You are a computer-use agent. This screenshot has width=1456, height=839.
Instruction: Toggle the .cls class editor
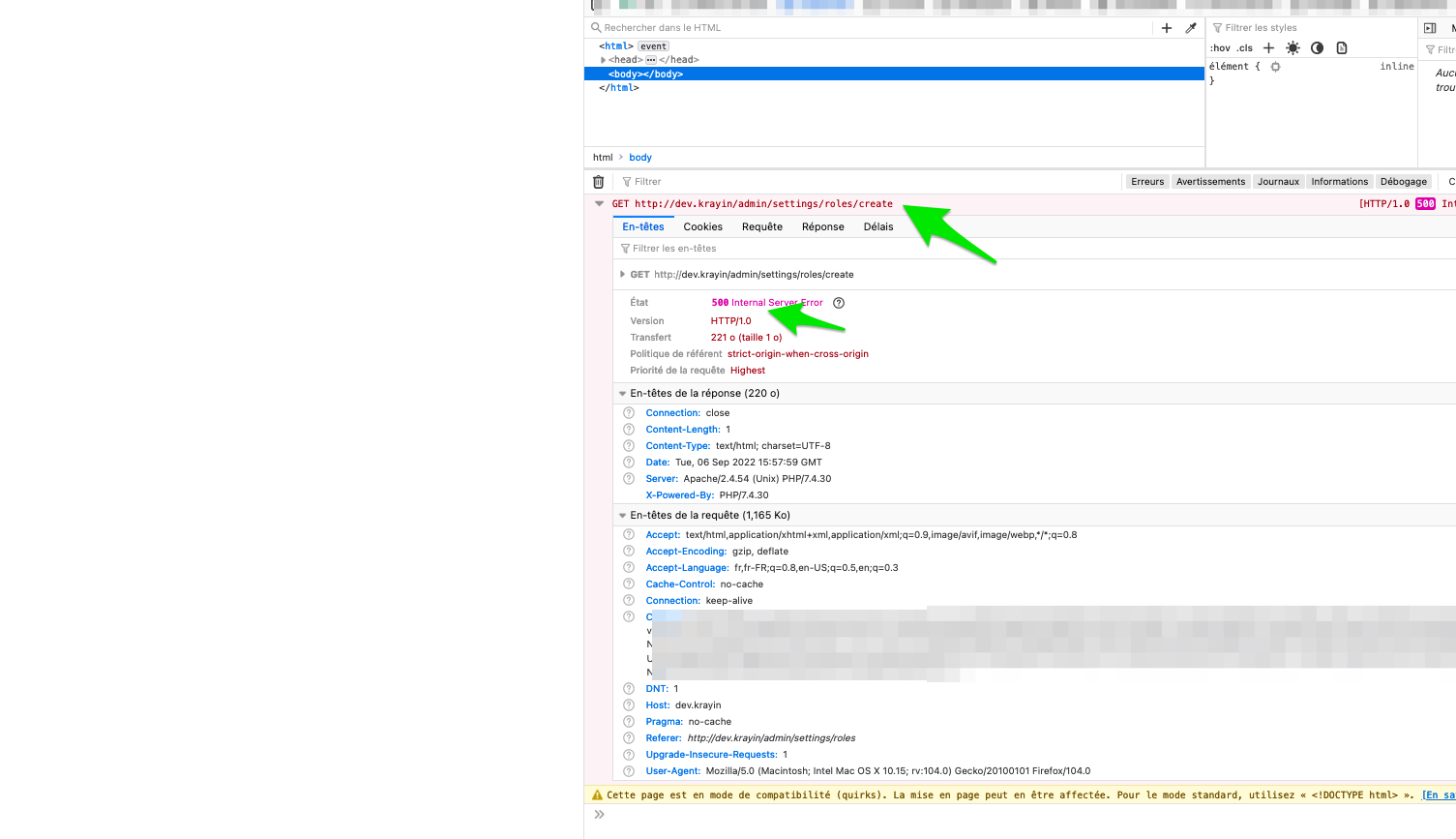click(1243, 46)
